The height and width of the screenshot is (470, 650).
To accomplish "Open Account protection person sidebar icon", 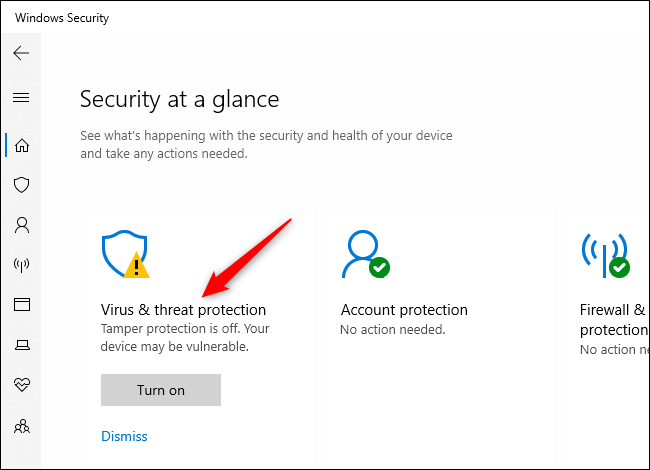I will click(21, 225).
